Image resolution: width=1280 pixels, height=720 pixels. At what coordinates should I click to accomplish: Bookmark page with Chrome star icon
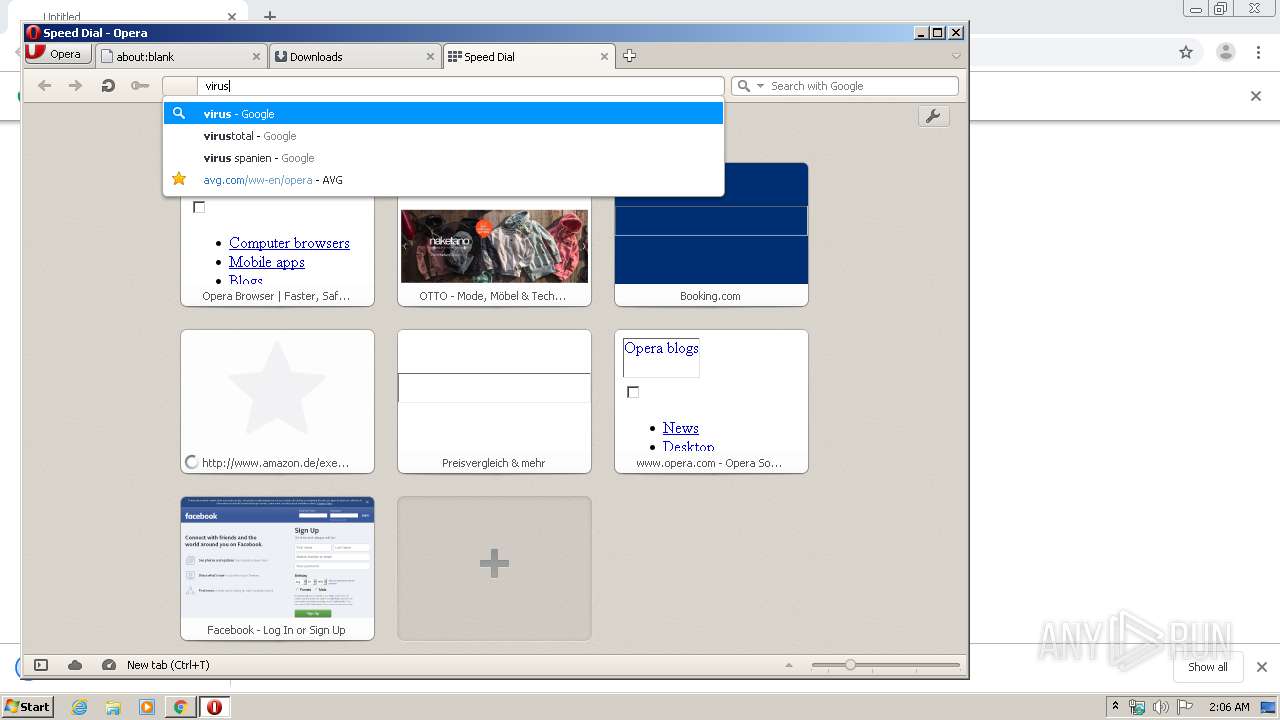[x=1186, y=53]
